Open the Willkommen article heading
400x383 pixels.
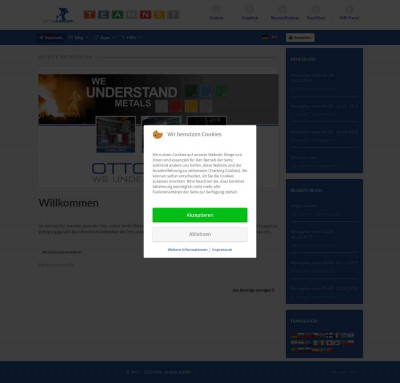[x=69, y=203]
